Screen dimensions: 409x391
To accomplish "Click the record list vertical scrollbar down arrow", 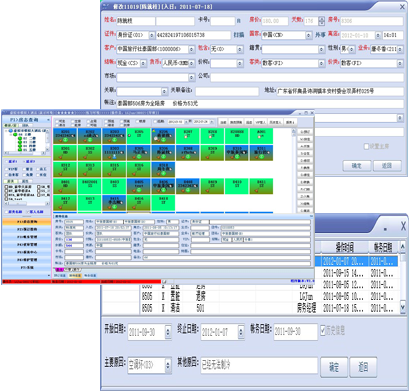I will pyautogui.click(x=403, y=307).
